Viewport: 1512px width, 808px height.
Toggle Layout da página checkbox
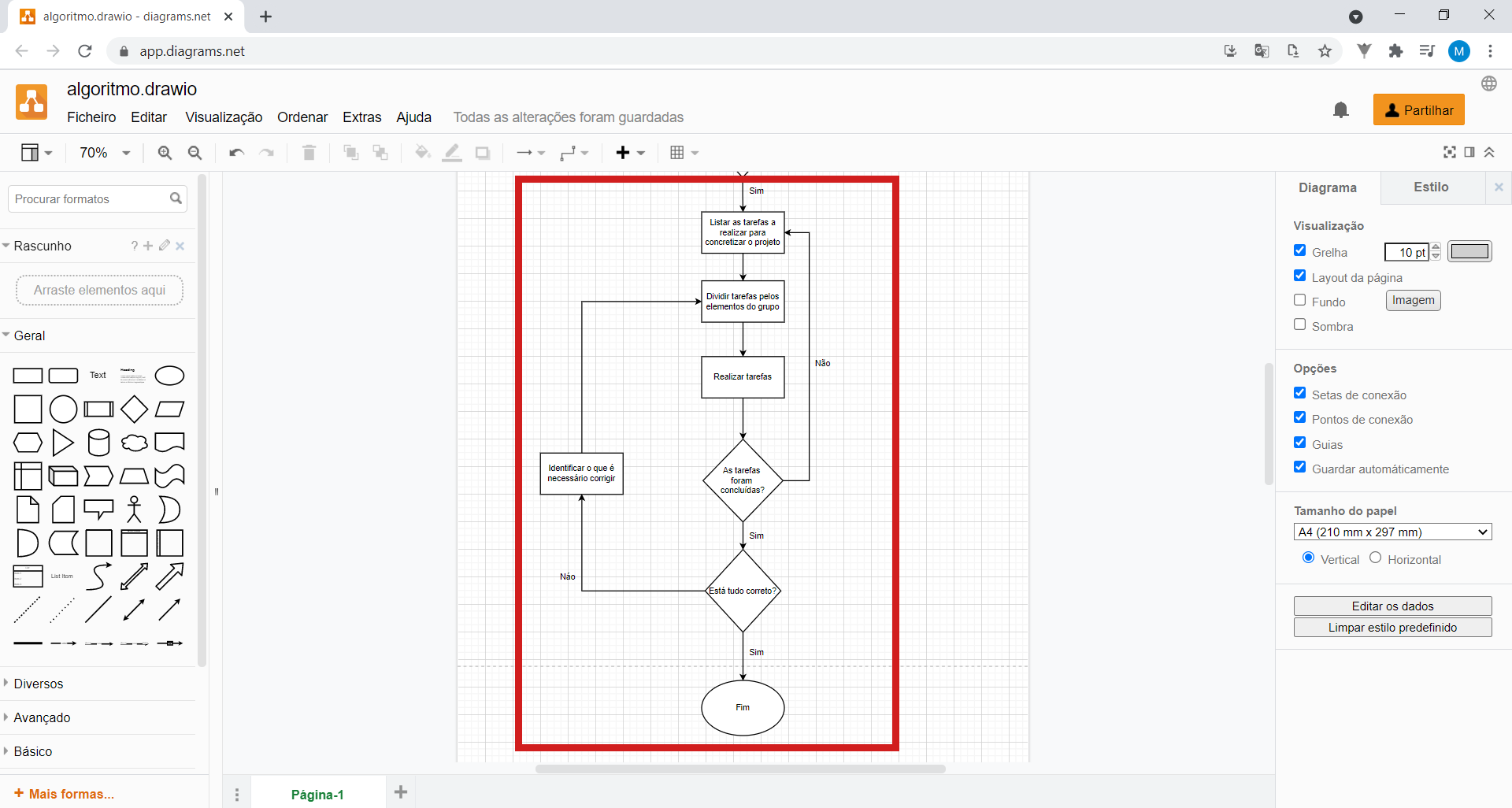tap(1300, 276)
